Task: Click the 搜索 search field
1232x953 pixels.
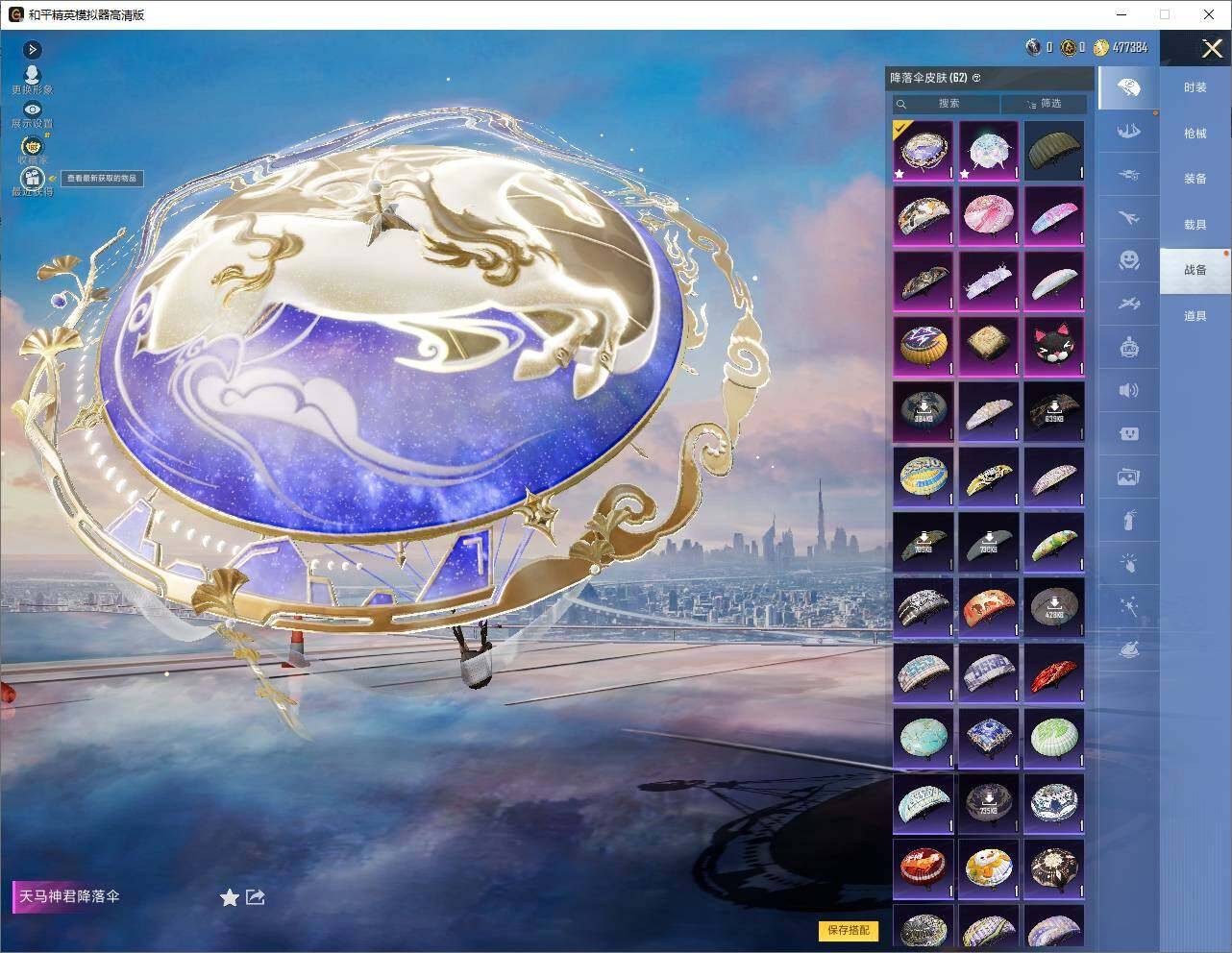Action: [x=946, y=104]
